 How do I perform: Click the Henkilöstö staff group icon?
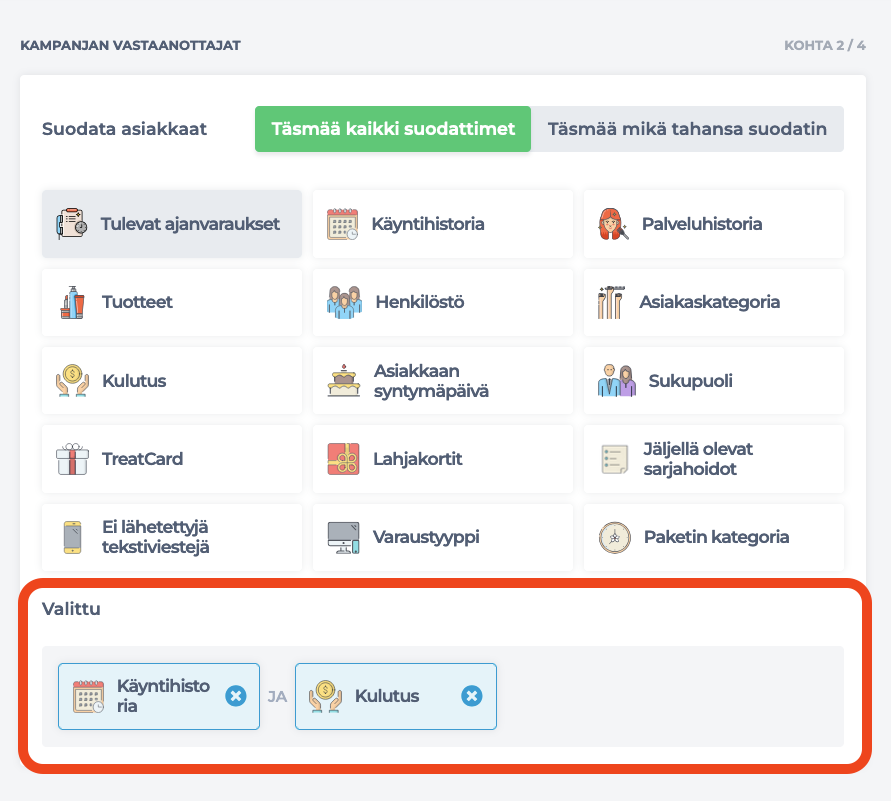coord(344,302)
